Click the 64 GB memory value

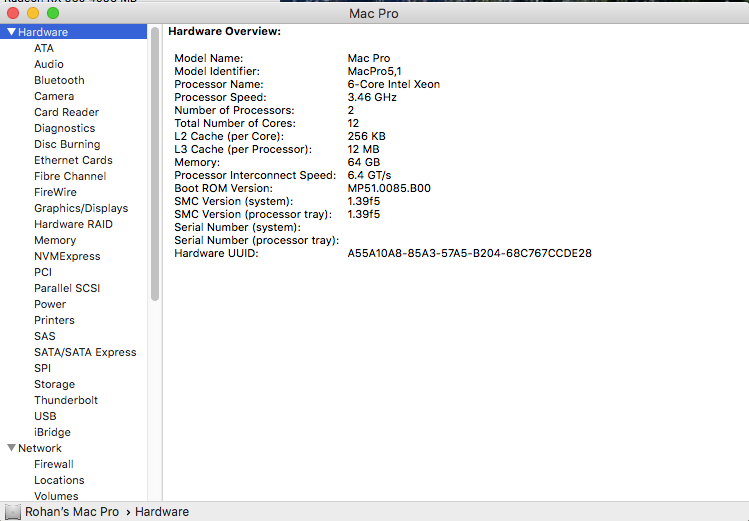click(x=364, y=162)
